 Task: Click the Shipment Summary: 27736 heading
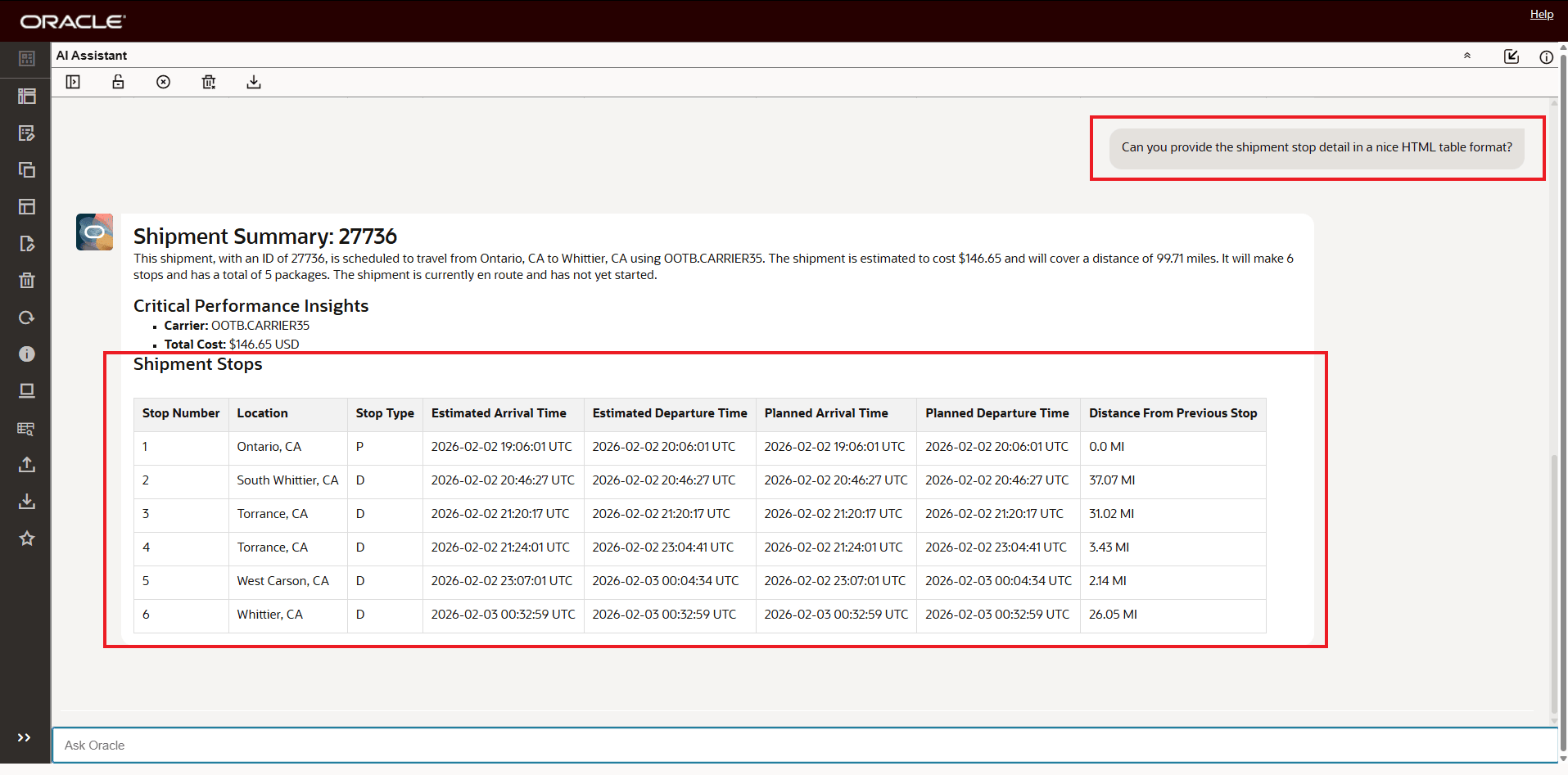(265, 237)
